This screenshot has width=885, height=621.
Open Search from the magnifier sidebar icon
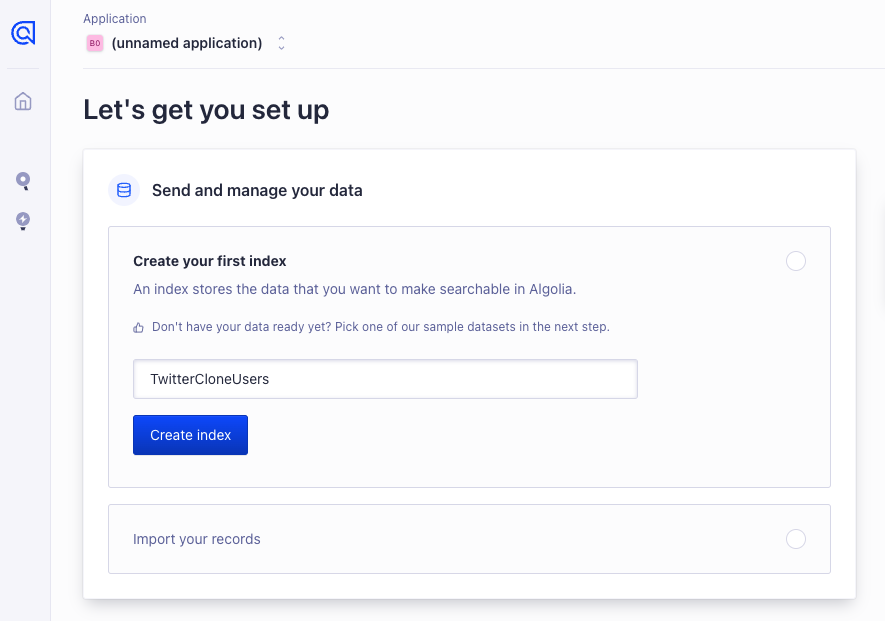point(23,181)
